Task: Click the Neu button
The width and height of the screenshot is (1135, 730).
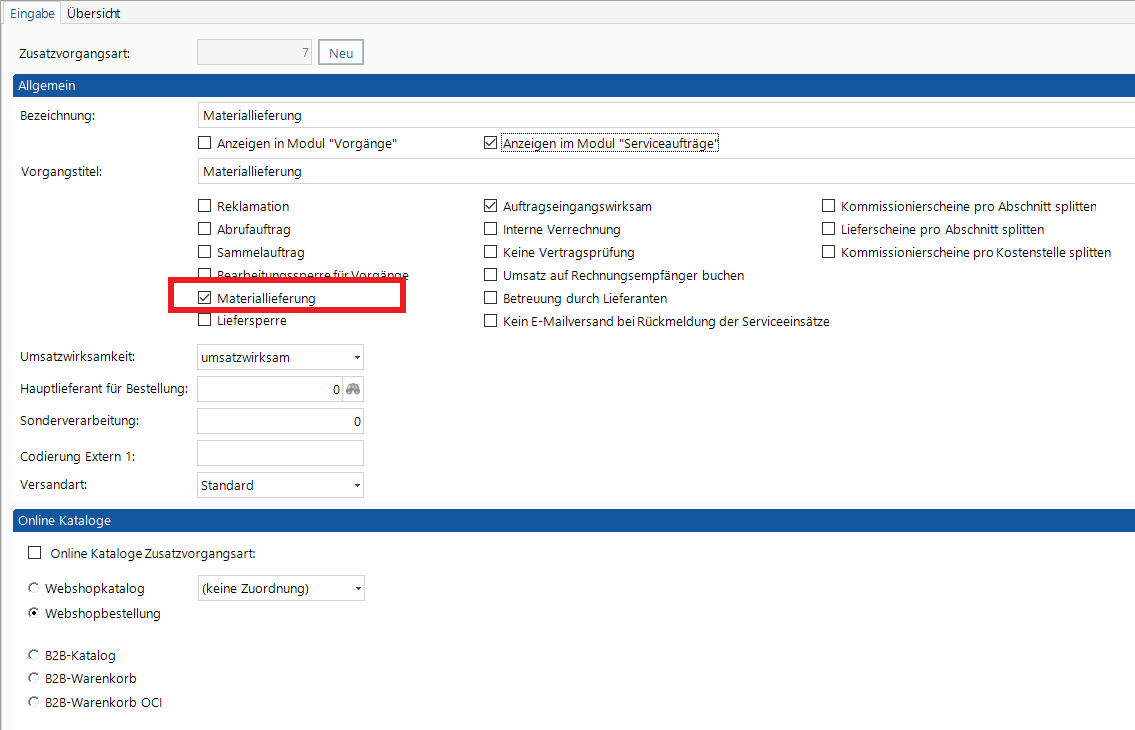Action: [x=341, y=53]
